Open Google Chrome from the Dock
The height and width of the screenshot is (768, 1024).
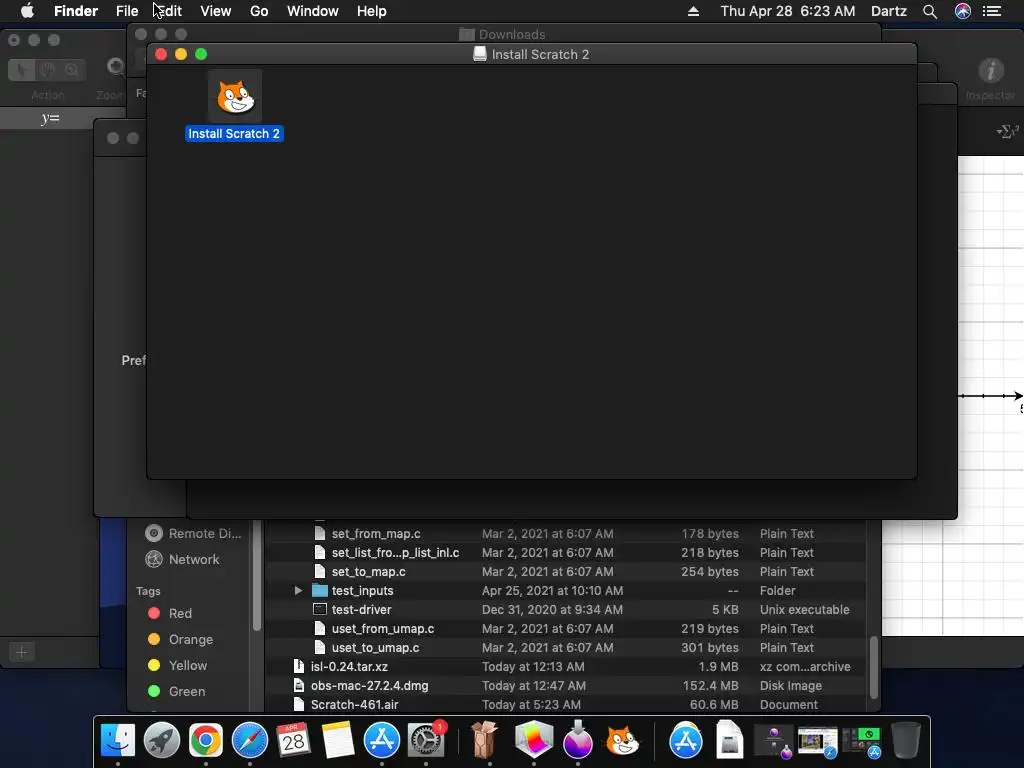tap(206, 741)
